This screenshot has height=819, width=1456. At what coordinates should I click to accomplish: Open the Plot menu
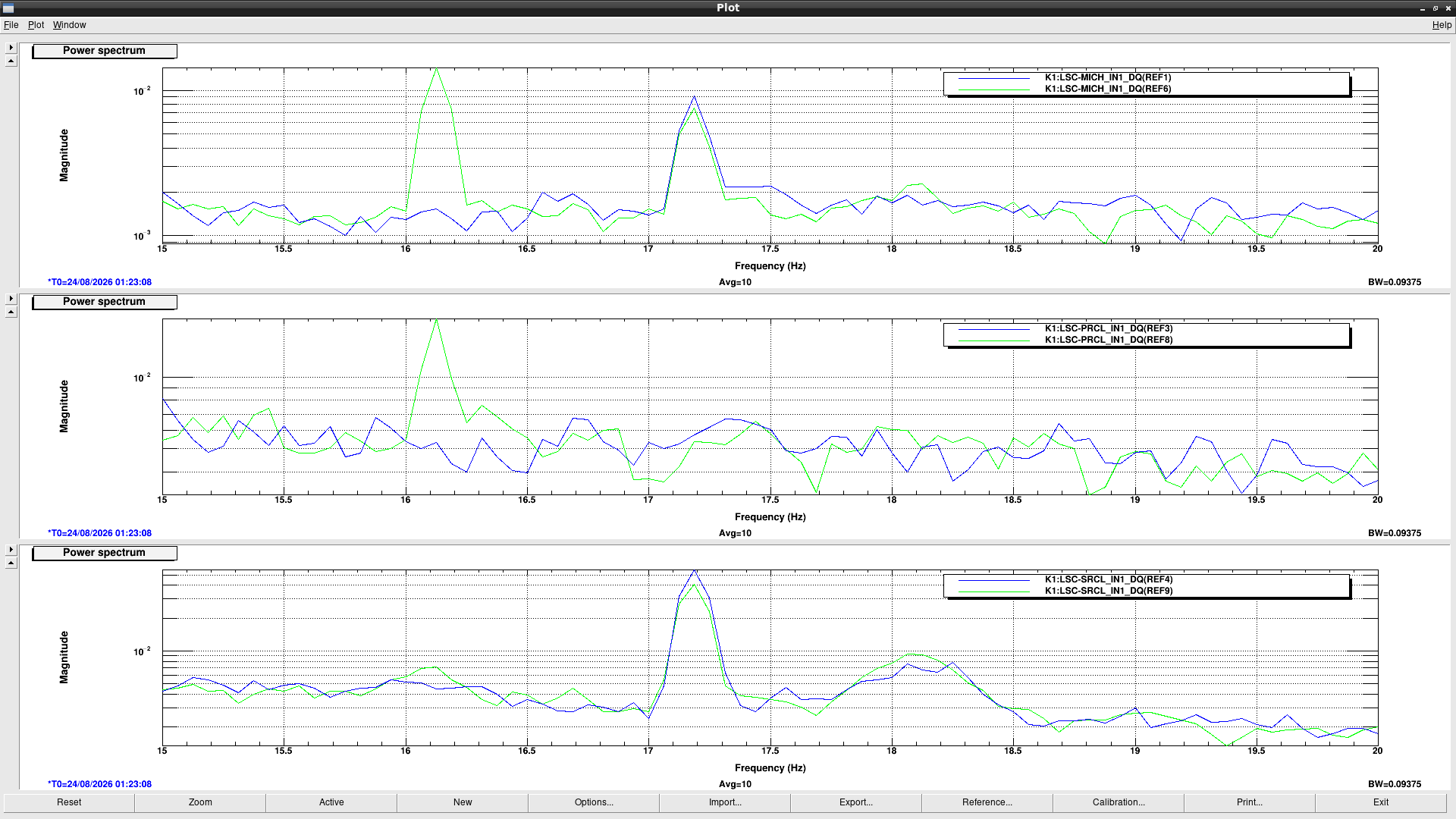(x=36, y=25)
